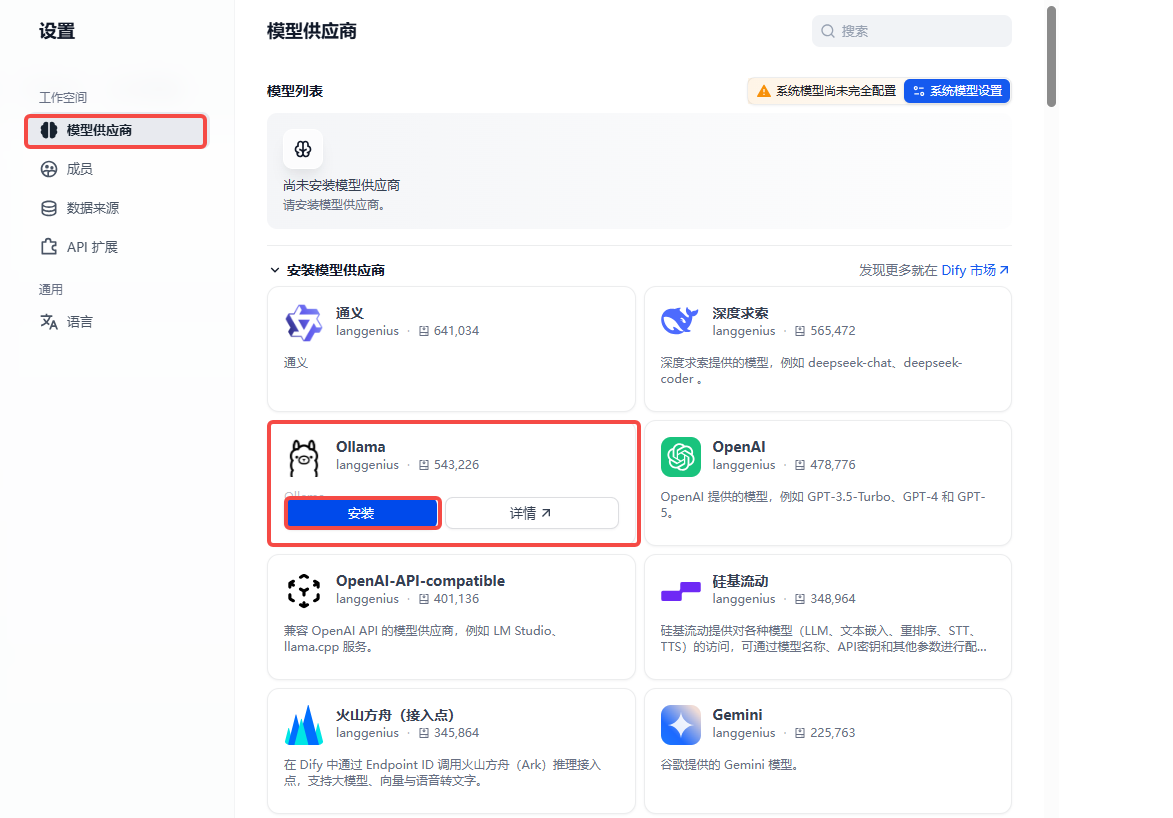Click the OpenAI green logo
This screenshot has height=818, width=1173.
coord(681,457)
